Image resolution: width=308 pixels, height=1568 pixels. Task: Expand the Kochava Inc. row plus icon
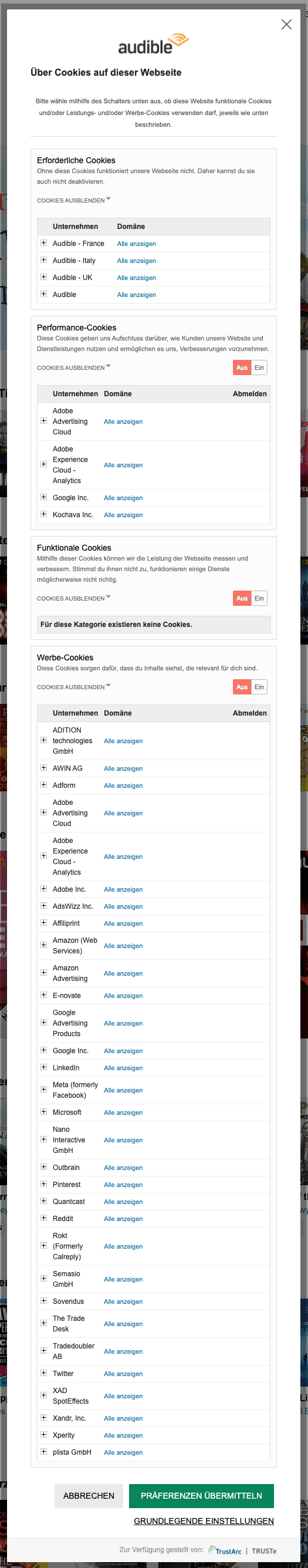(44, 514)
